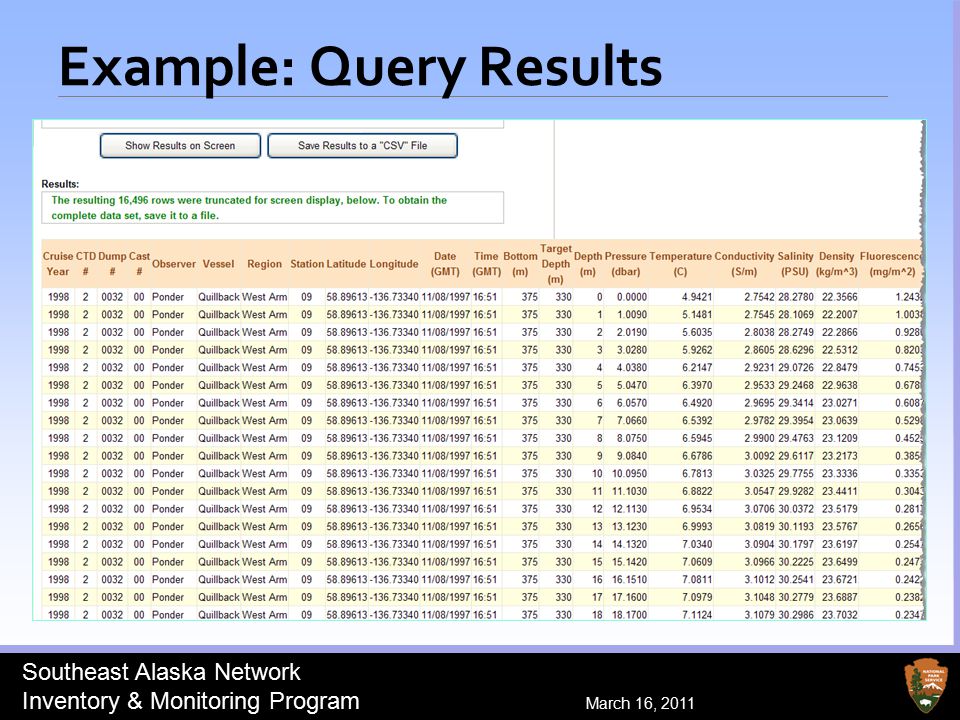Click the Density (kg/m^3) column header
The width and height of the screenshot is (960, 720).
click(x=836, y=264)
